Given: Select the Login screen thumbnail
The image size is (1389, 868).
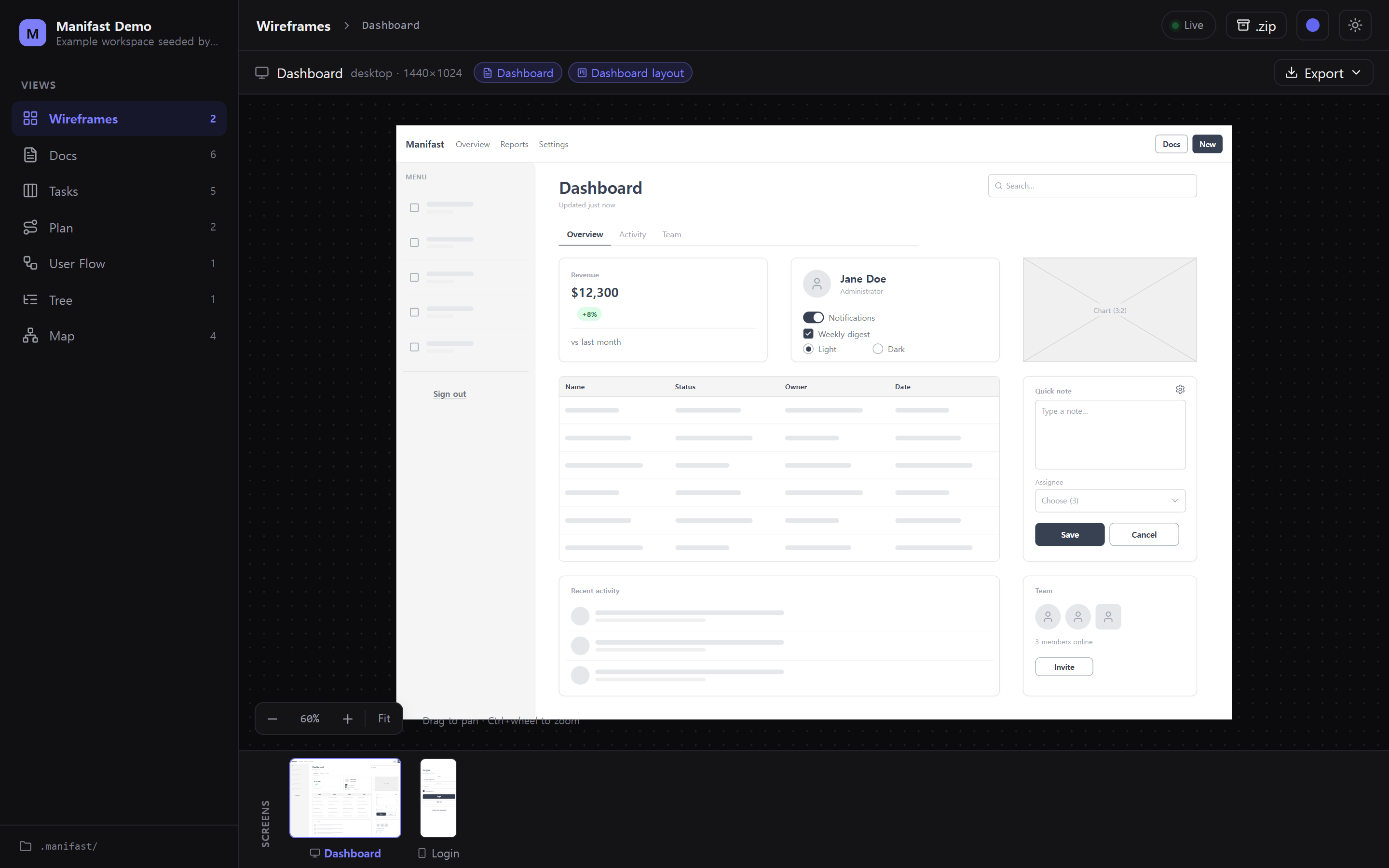Looking at the screenshot, I should coord(438,798).
